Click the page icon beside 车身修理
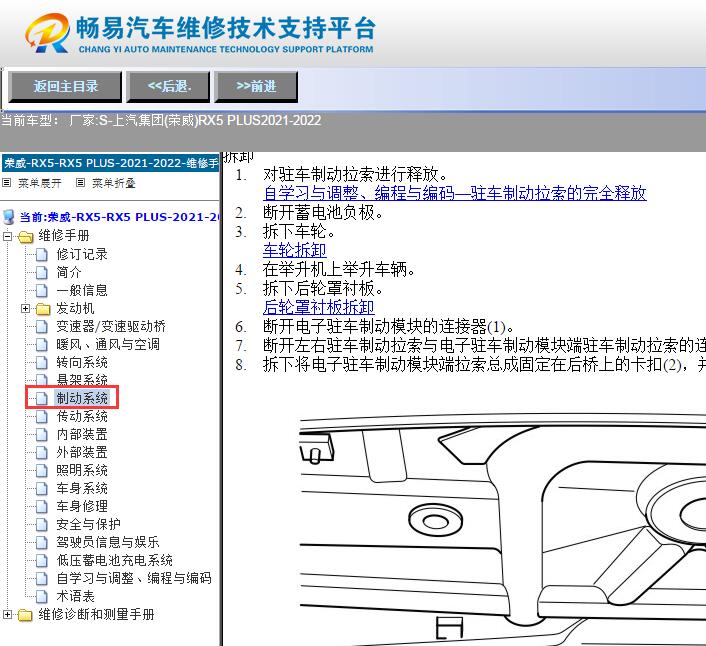706x646 pixels. coord(42,507)
